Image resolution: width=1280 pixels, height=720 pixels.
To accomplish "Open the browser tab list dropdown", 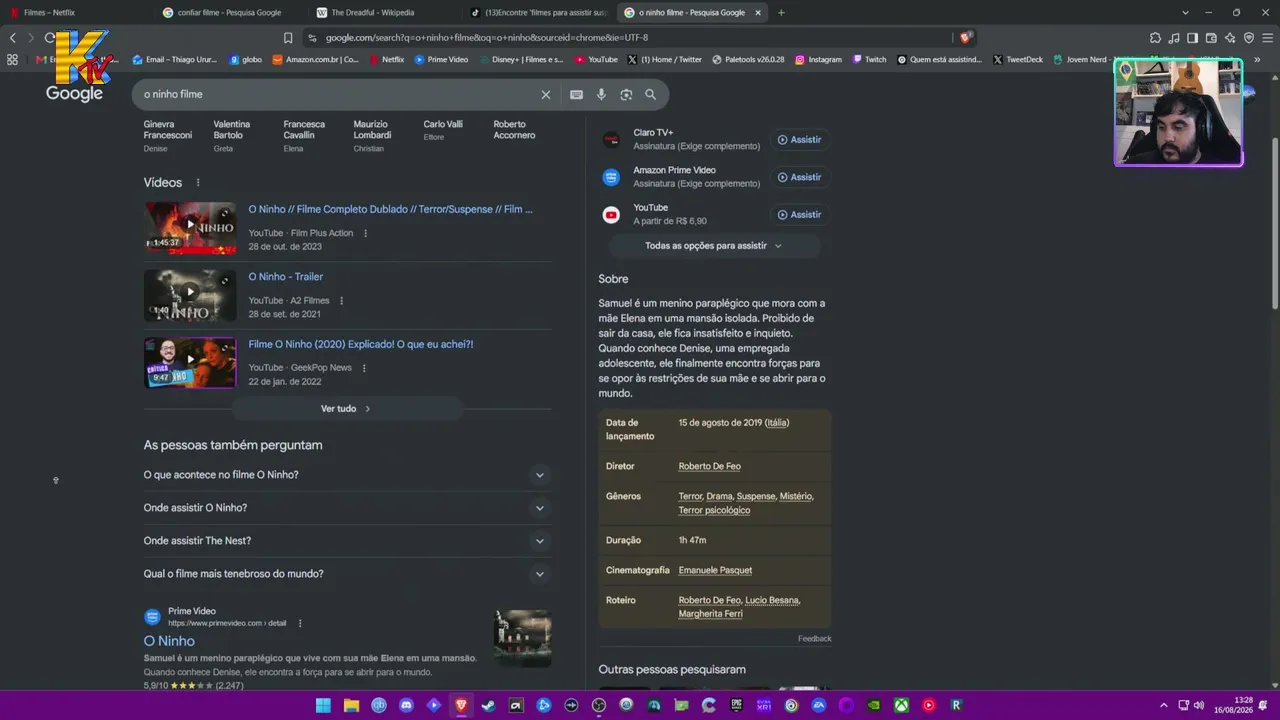I will point(1185,13).
